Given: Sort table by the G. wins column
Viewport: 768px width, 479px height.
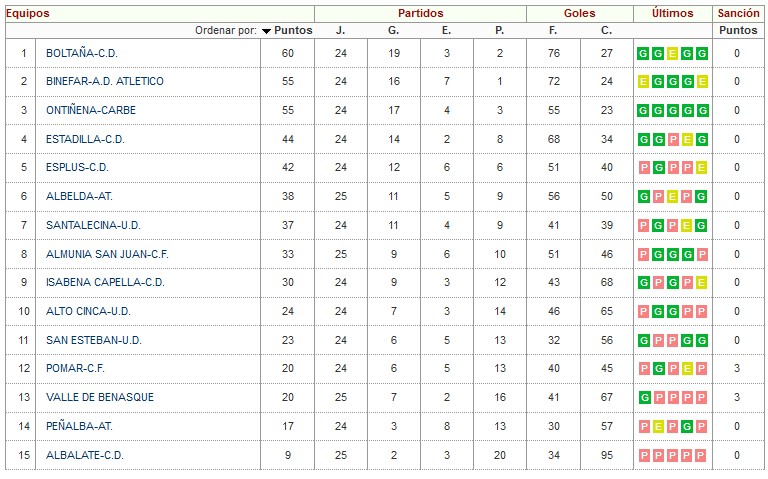Looking at the screenshot, I should (x=393, y=30).
